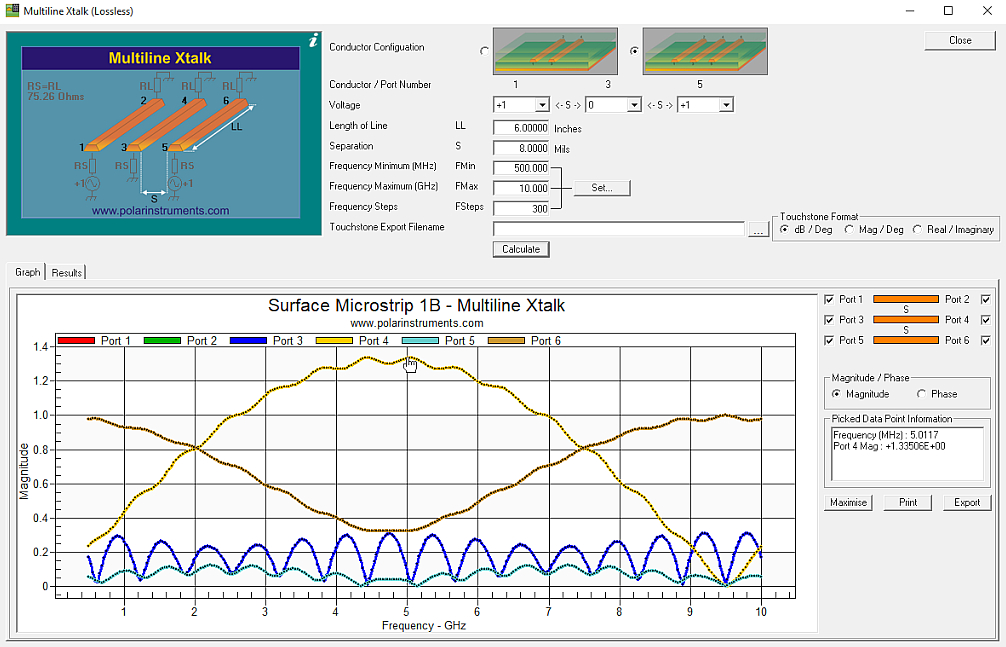Maximize the Multiline Xtalk window
1006x647 pixels.
(948, 11)
